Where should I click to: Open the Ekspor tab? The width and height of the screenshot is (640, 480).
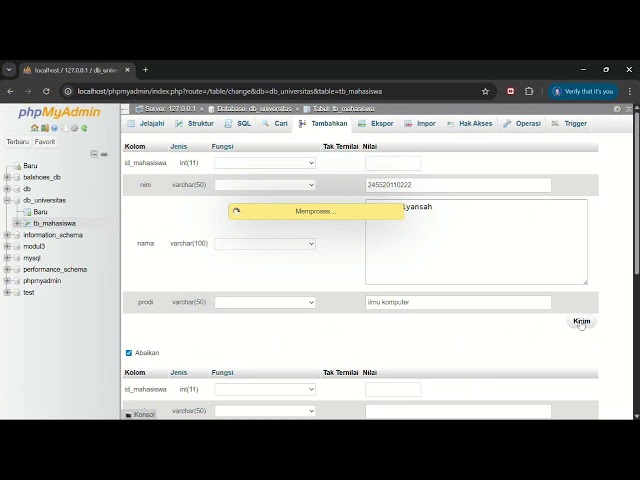376,124
